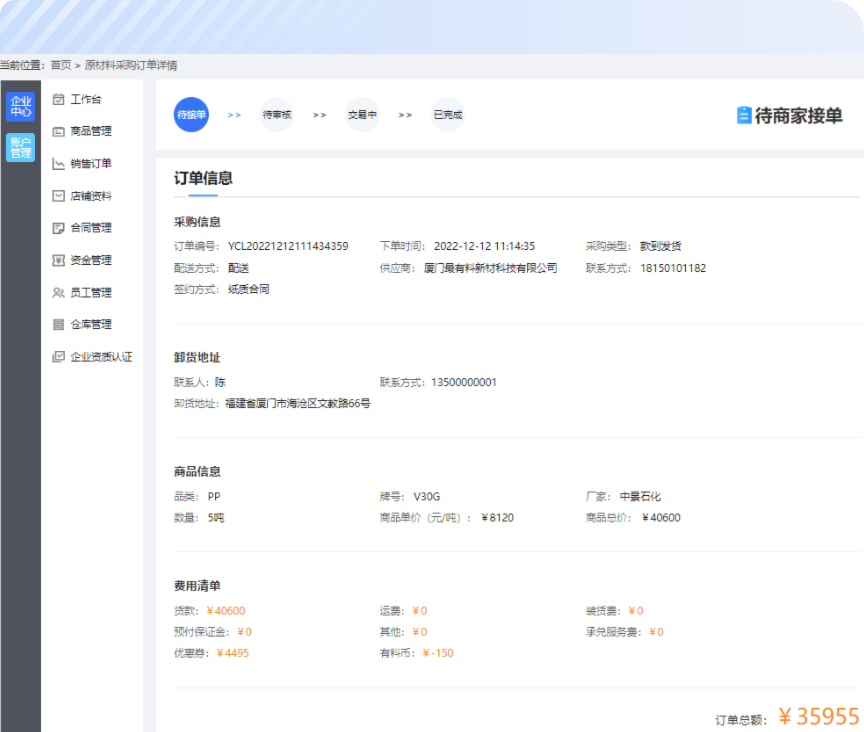This screenshot has height=732, width=864.
Task: Click the 销售订单 chart icon
Action: pos(58,164)
